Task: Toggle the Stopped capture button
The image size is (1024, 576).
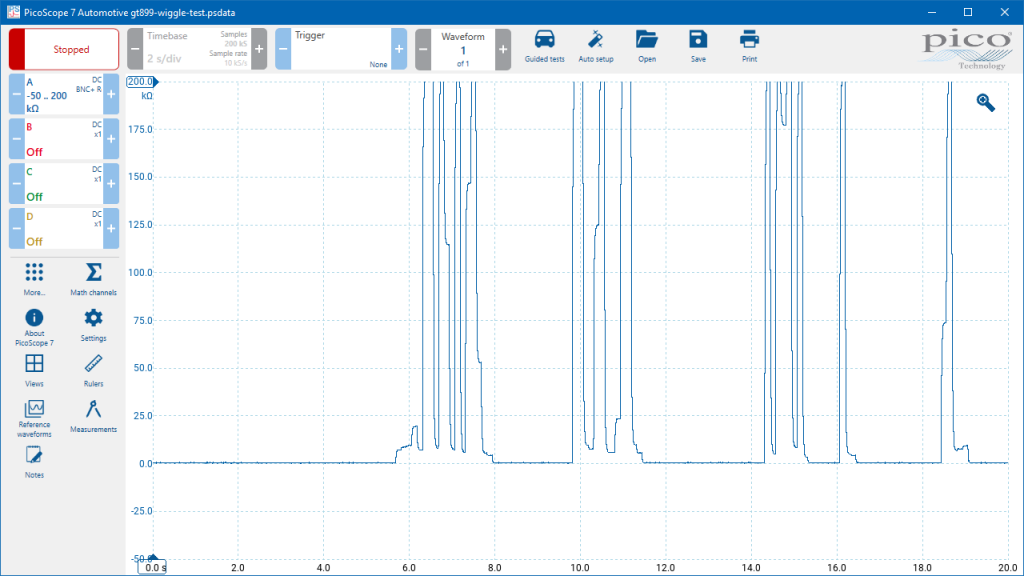Action: tap(64, 49)
